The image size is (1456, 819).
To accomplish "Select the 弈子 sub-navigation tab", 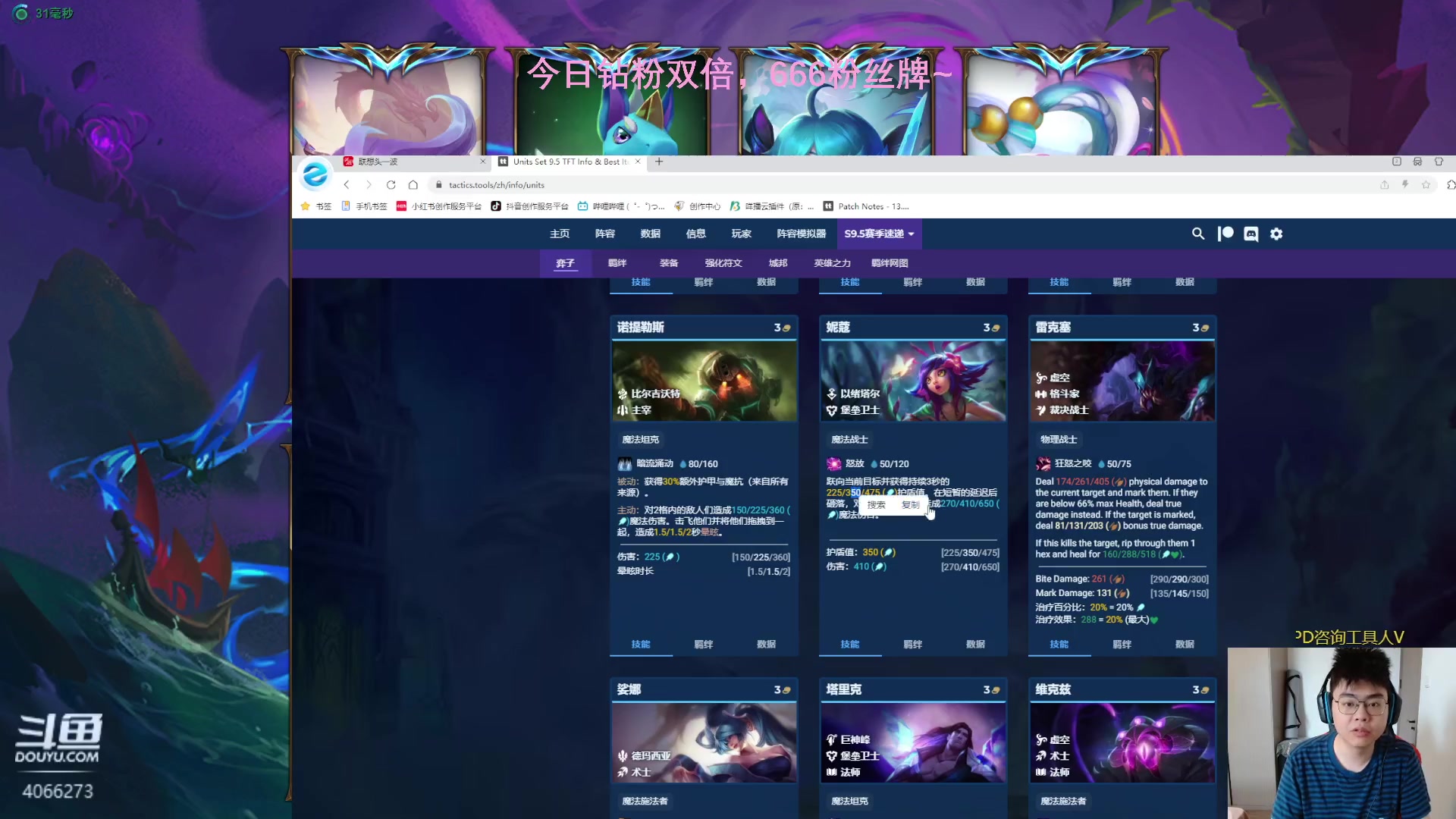I will coord(565,263).
